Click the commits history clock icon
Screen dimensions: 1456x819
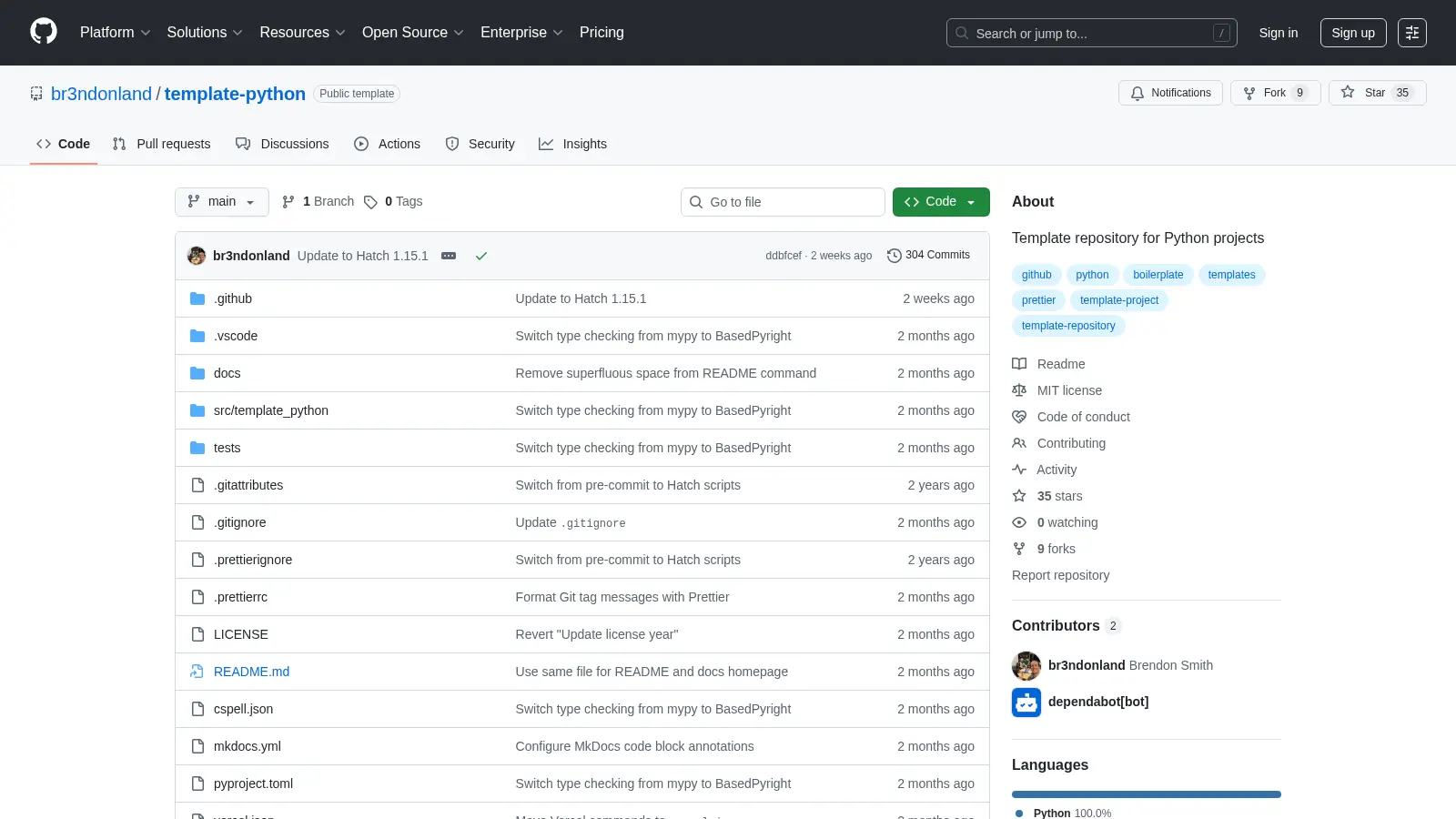[x=895, y=256]
